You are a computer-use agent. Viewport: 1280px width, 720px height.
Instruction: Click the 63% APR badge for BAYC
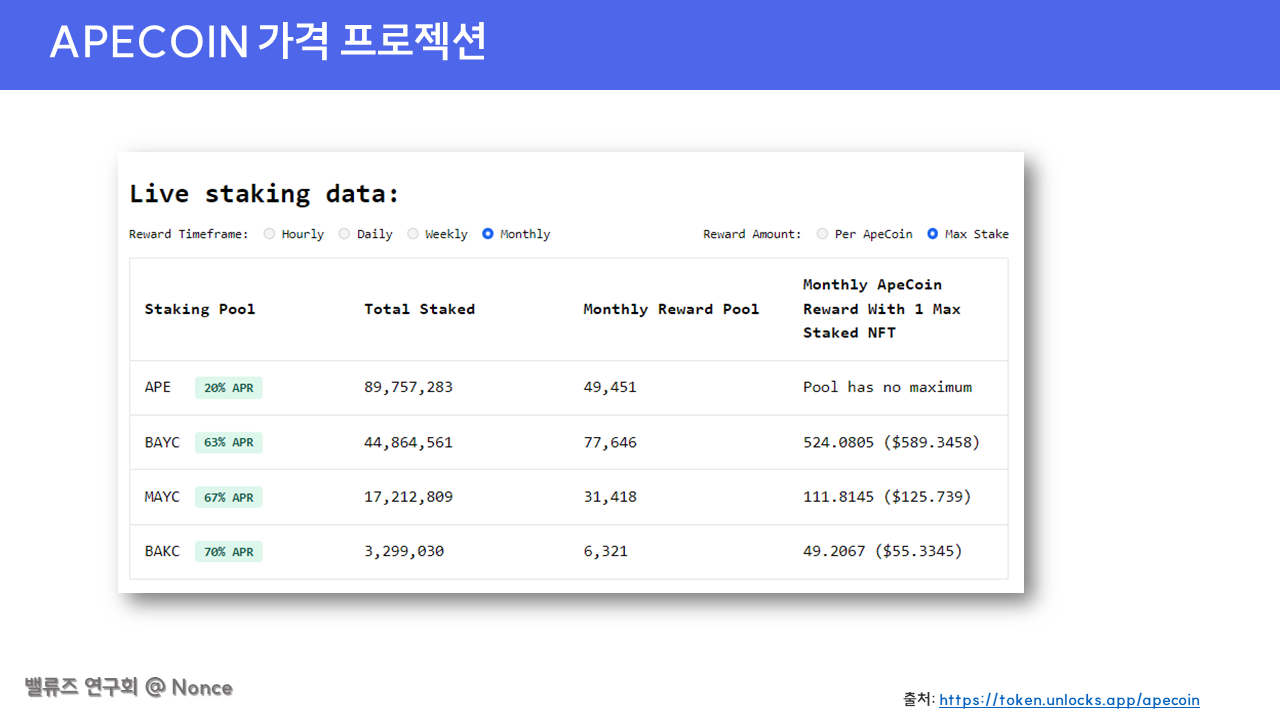click(228, 442)
